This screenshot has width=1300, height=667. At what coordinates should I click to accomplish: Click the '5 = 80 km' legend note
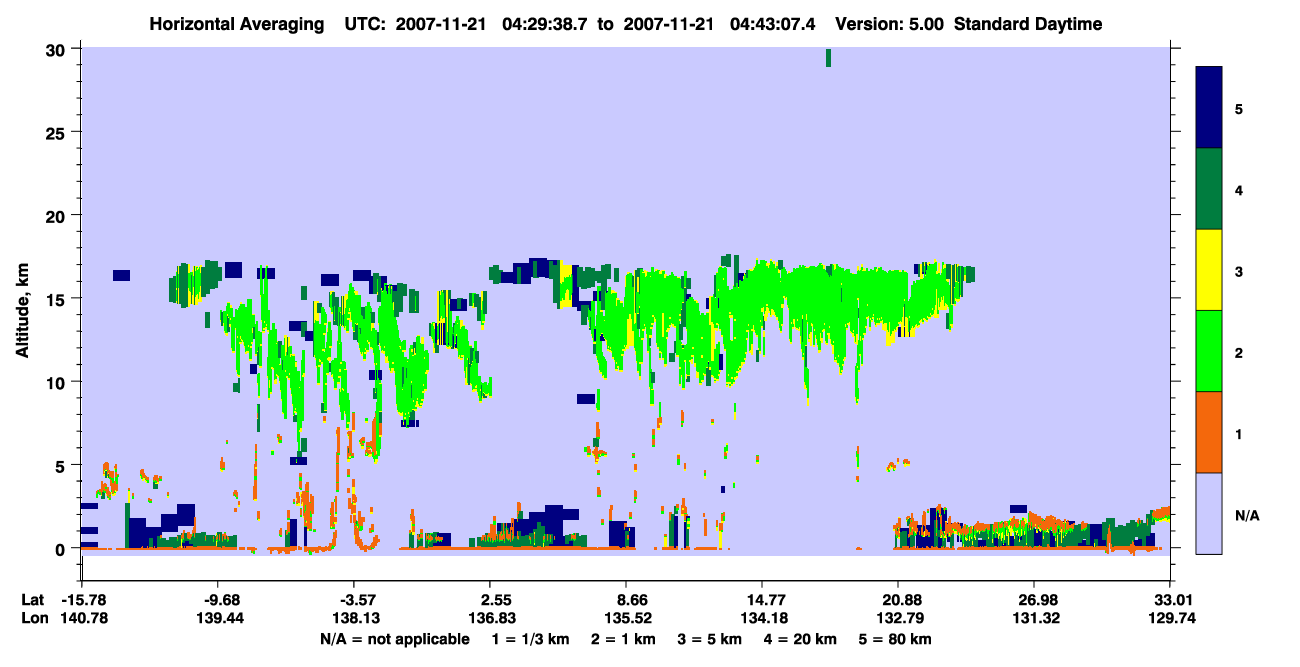pos(896,639)
